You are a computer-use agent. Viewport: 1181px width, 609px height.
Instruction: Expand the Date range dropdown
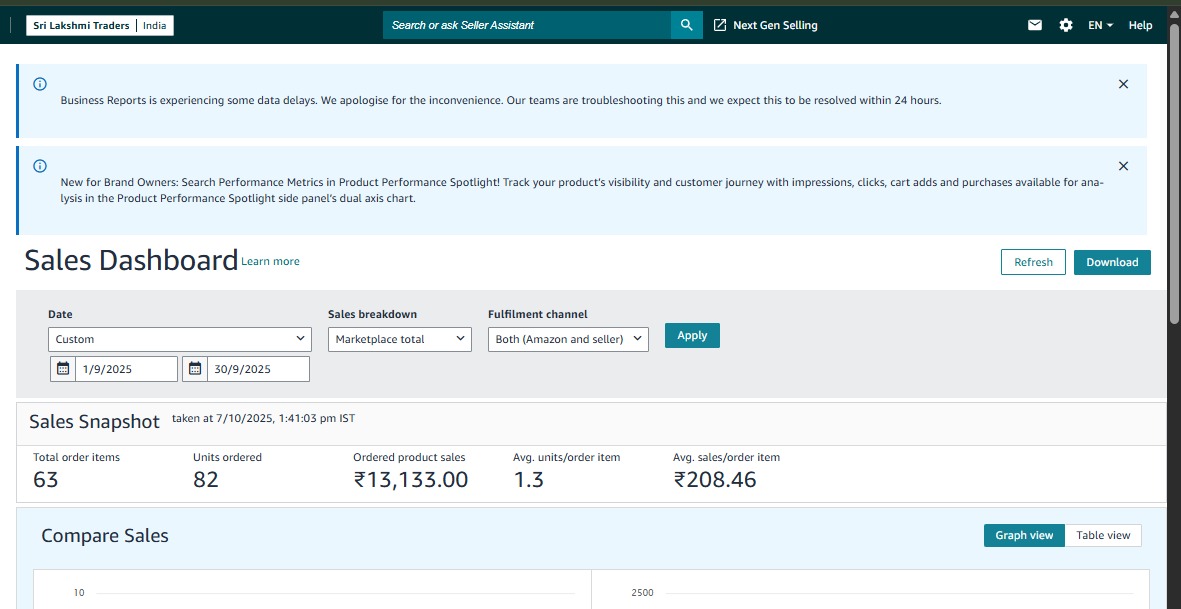(180, 339)
